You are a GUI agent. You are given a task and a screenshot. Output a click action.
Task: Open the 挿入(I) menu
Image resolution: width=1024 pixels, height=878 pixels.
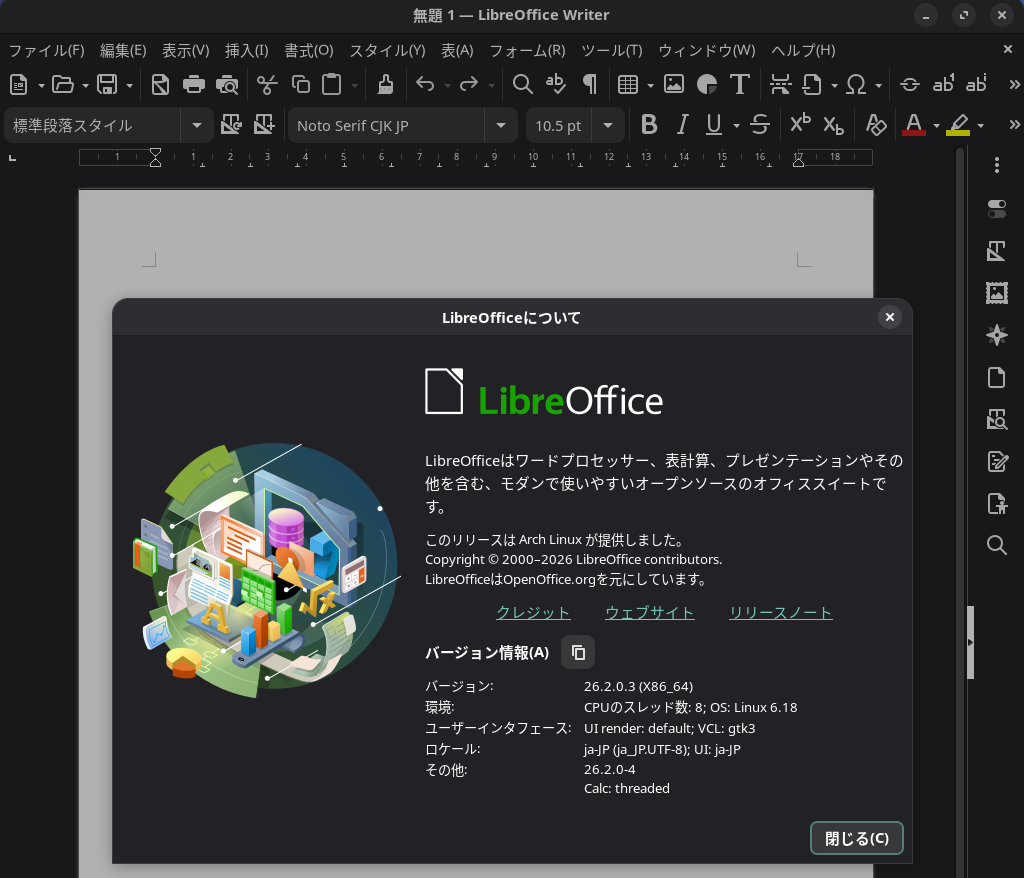[246, 50]
